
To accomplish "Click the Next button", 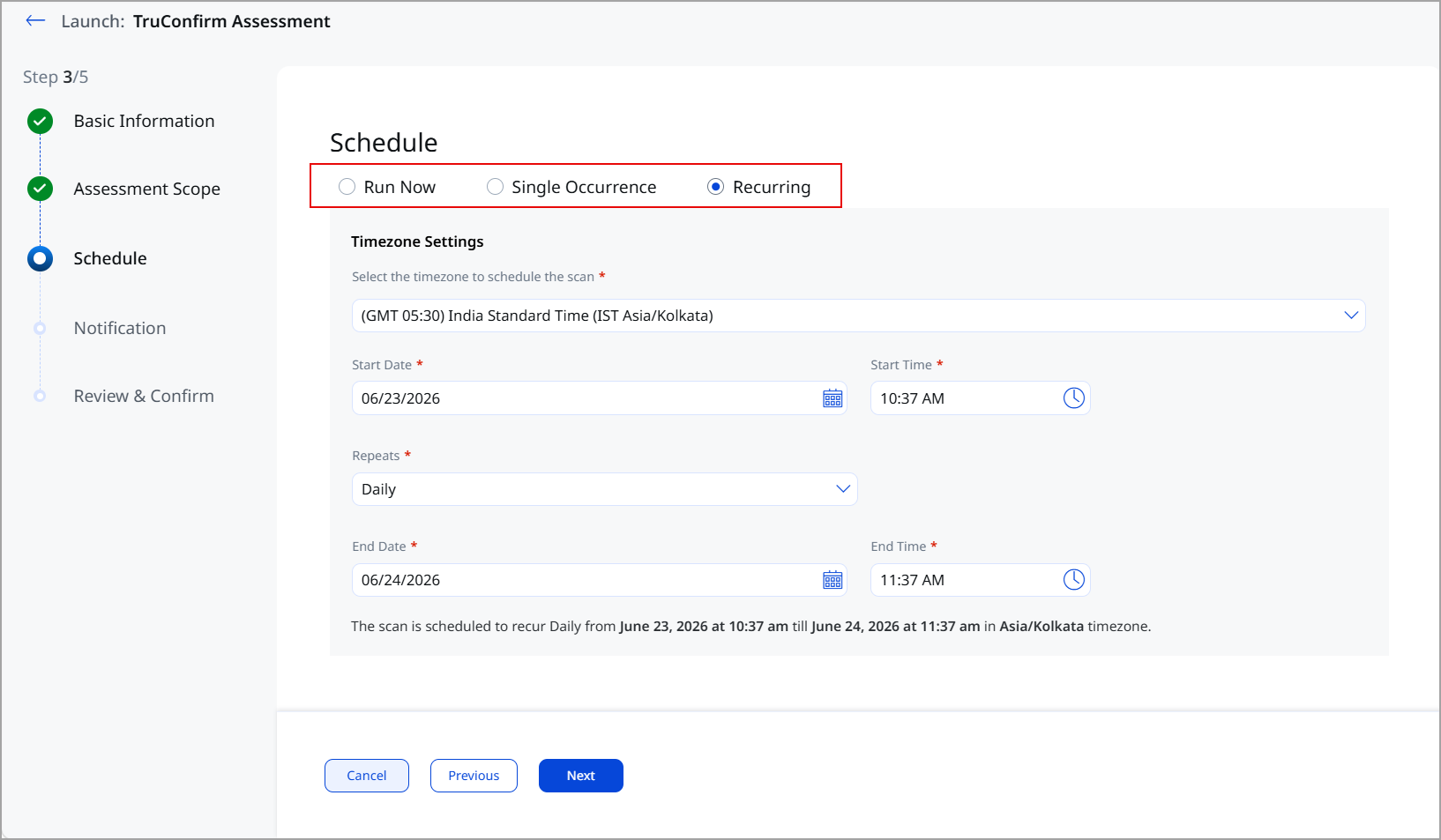I will point(581,776).
